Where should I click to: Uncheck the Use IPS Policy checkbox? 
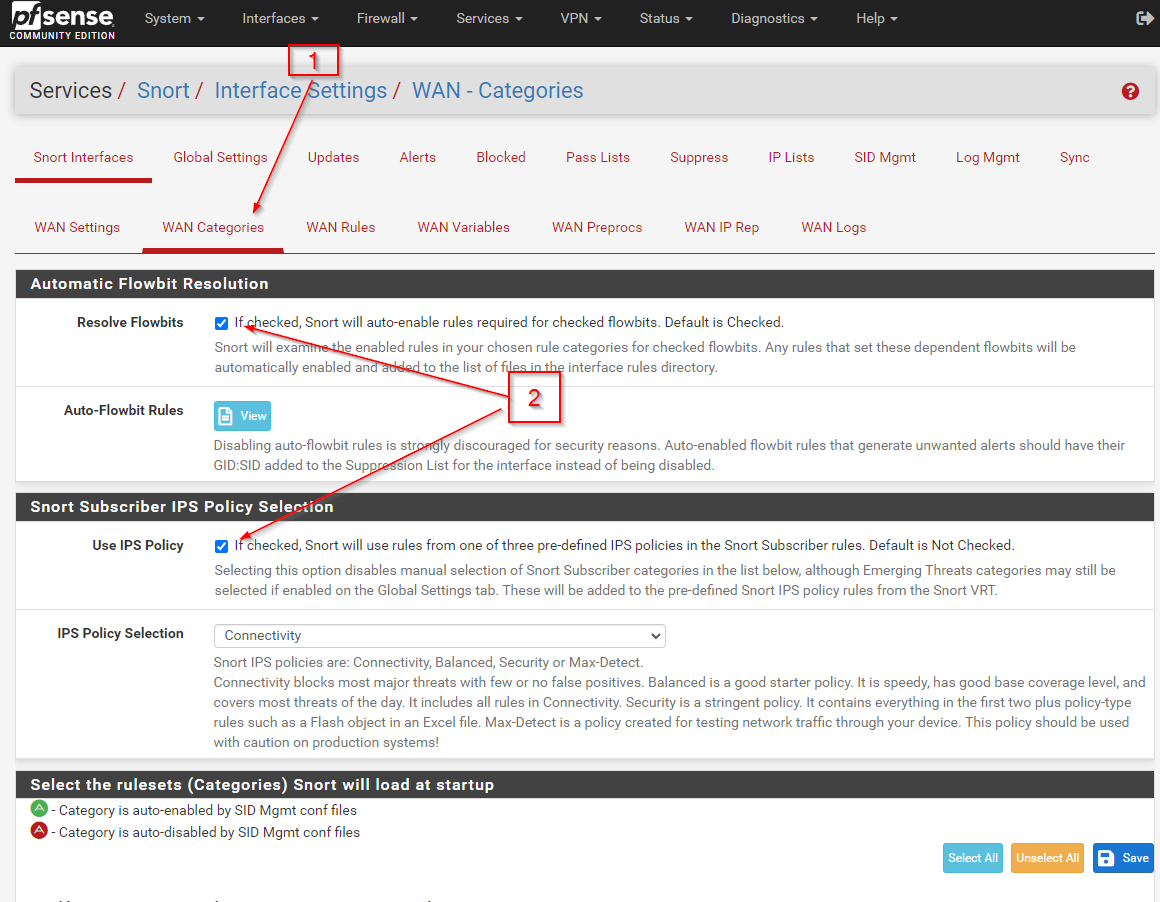click(x=221, y=546)
